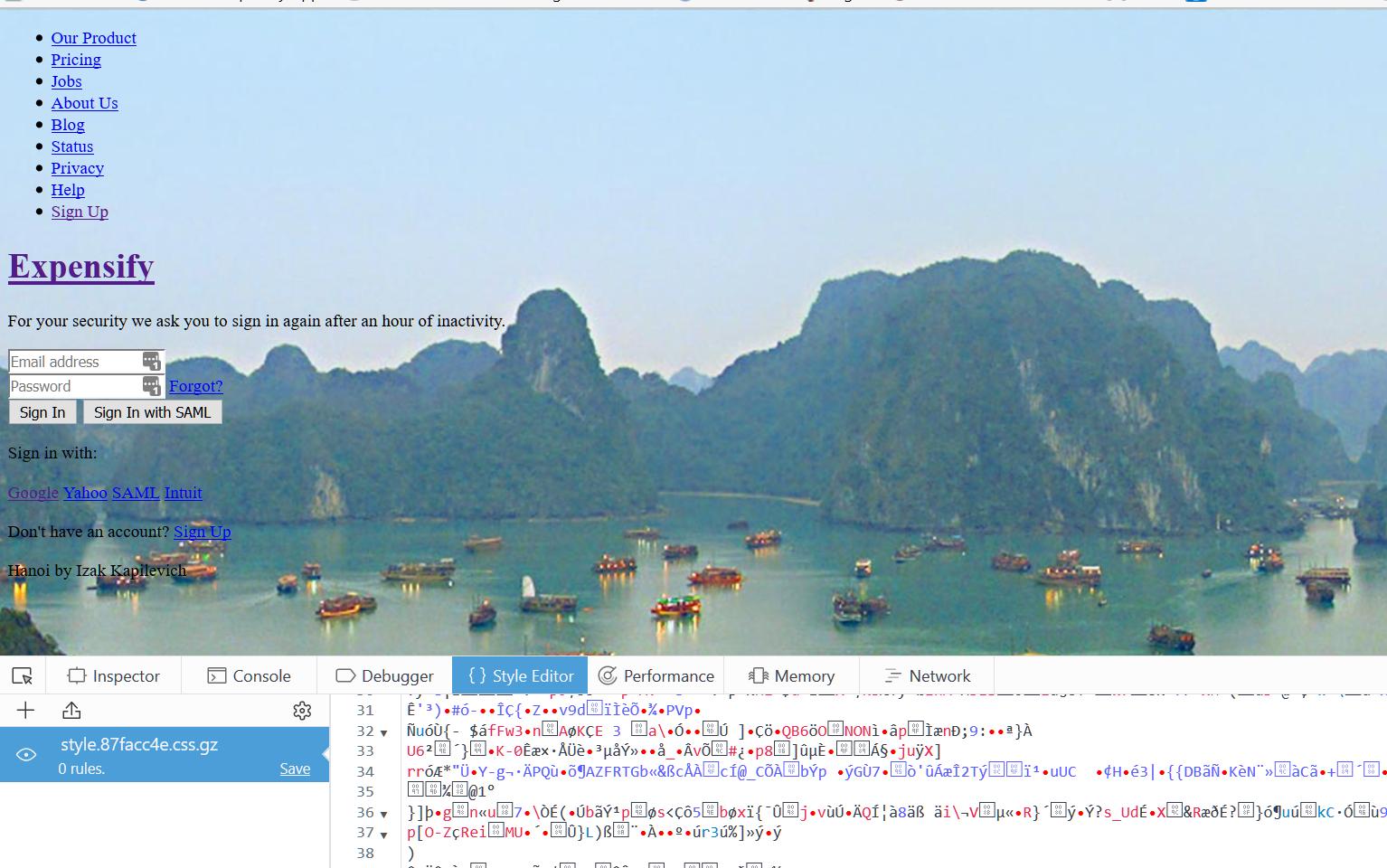Open the Blog link
The width and height of the screenshot is (1387, 868).
pyautogui.click(x=68, y=125)
